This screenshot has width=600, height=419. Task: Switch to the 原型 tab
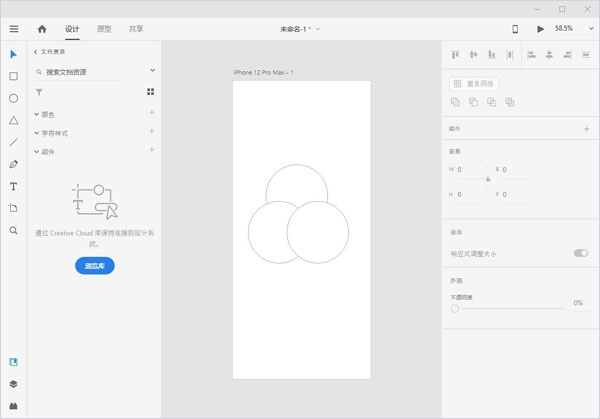(104, 29)
